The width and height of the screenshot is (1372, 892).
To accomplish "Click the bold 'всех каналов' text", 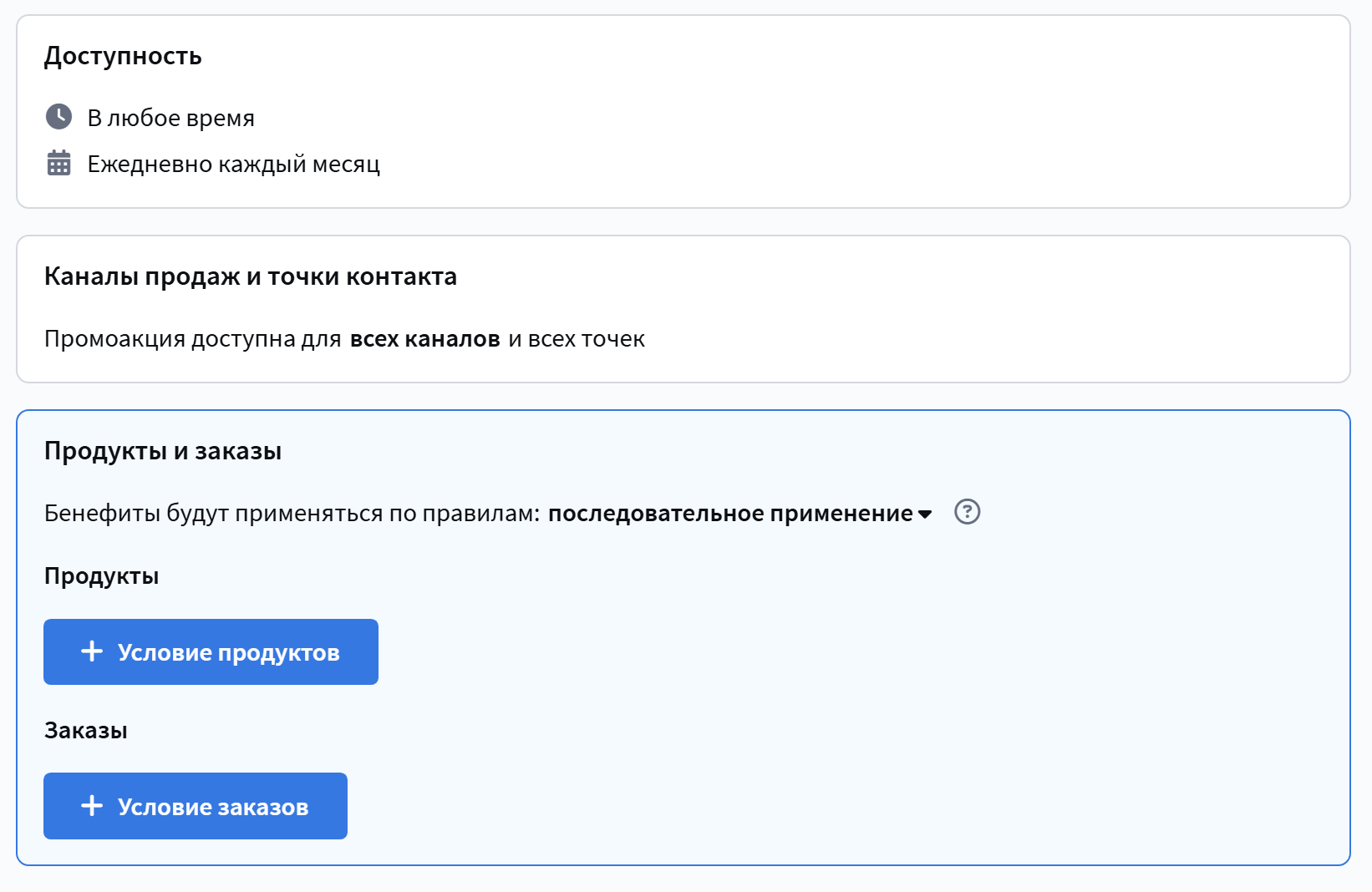I will click(x=424, y=339).
